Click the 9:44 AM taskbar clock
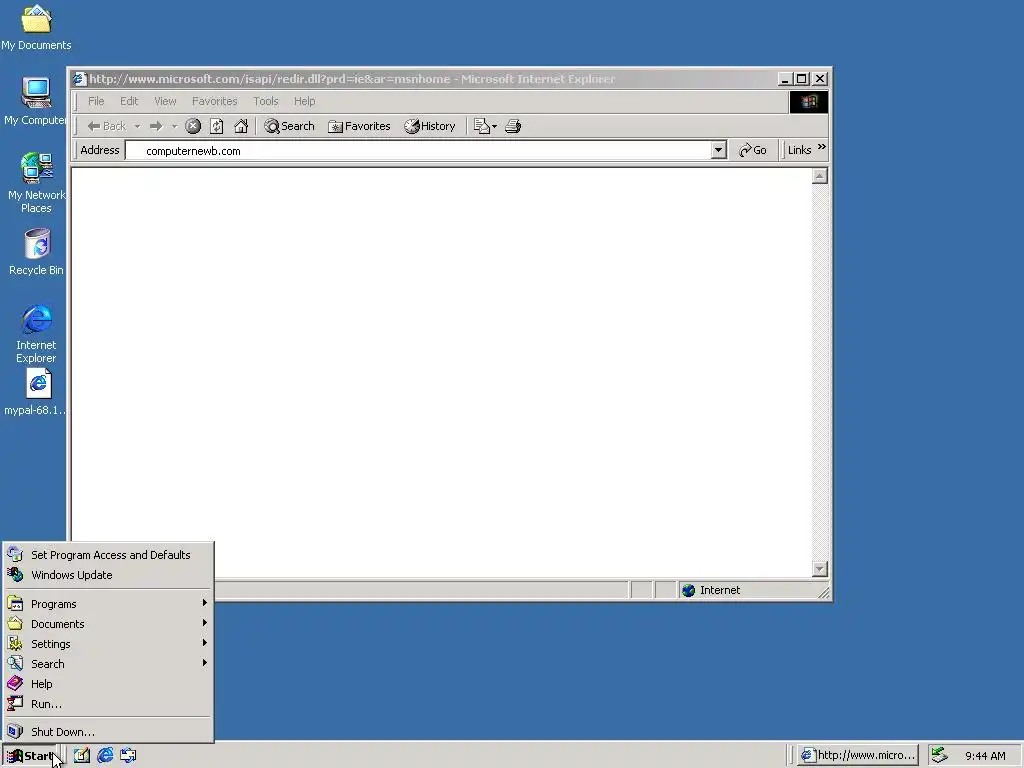Viewport: 1024px width, 768px height. click(x=985, y=756)
